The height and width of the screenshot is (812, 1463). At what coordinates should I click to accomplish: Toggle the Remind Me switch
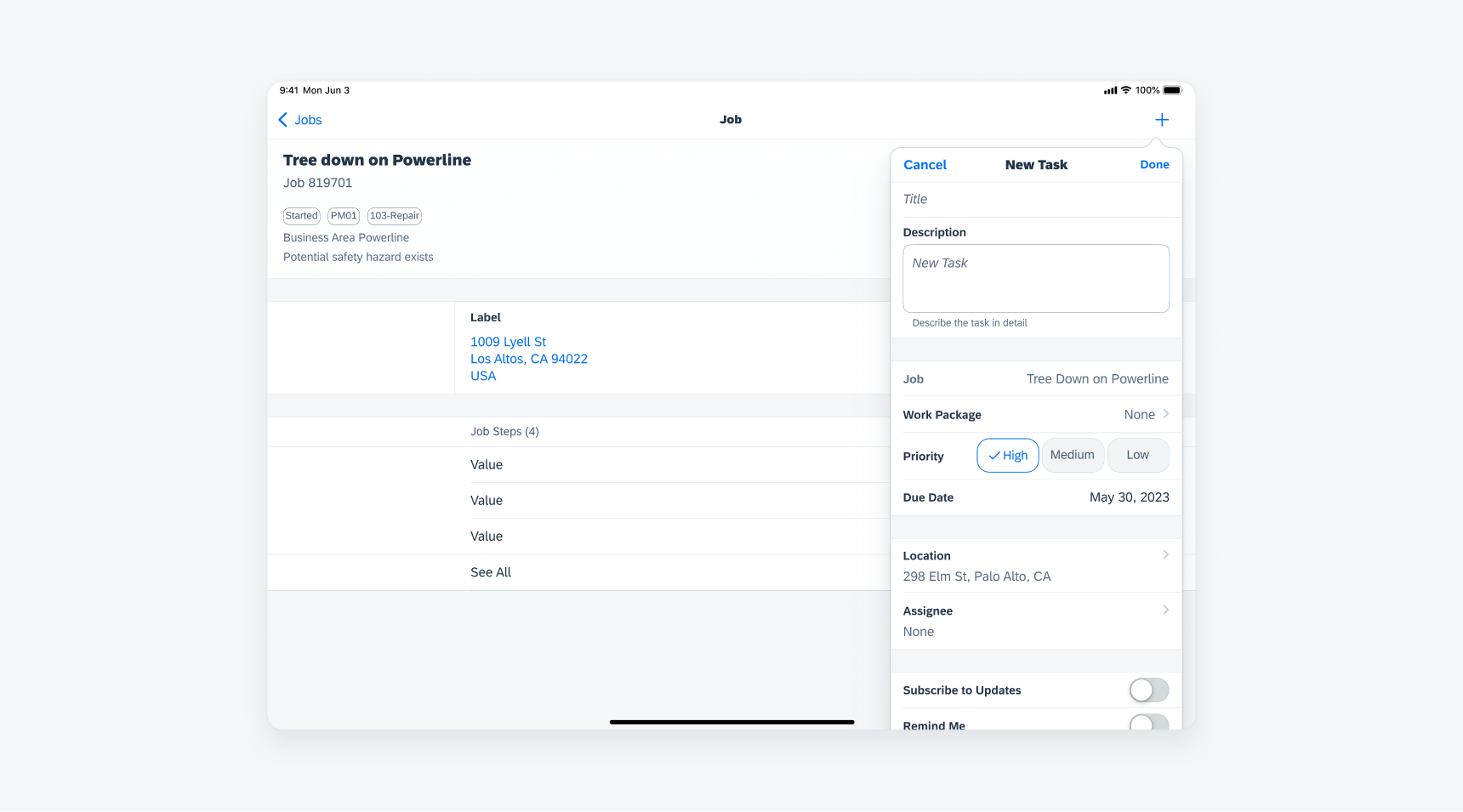tap(1149, 723)
